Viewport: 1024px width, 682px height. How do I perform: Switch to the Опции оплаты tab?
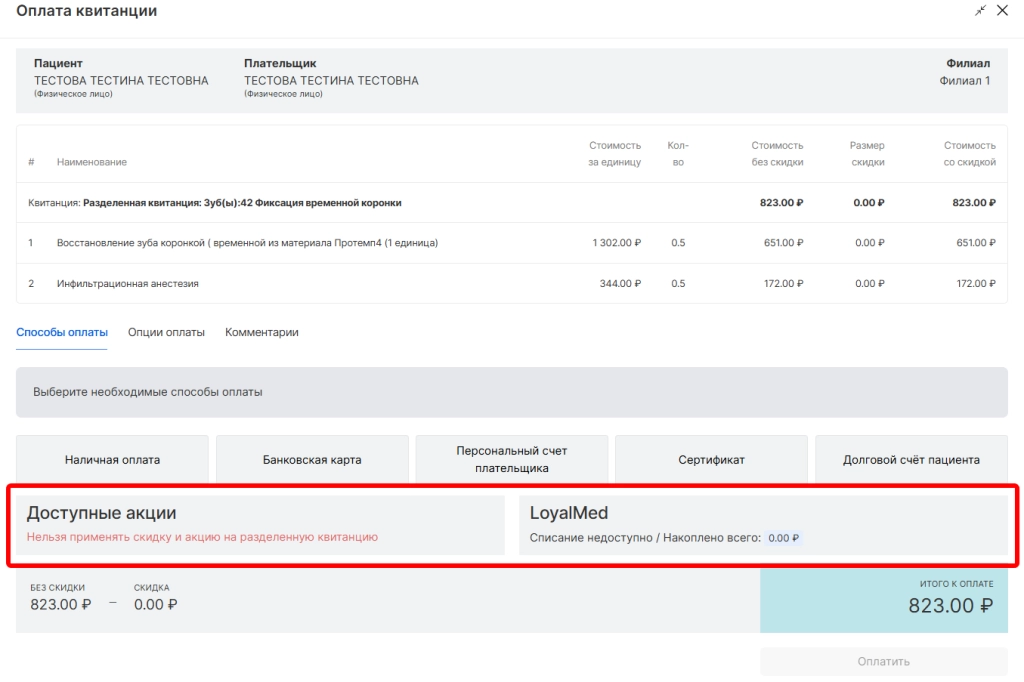click(166, 332)
